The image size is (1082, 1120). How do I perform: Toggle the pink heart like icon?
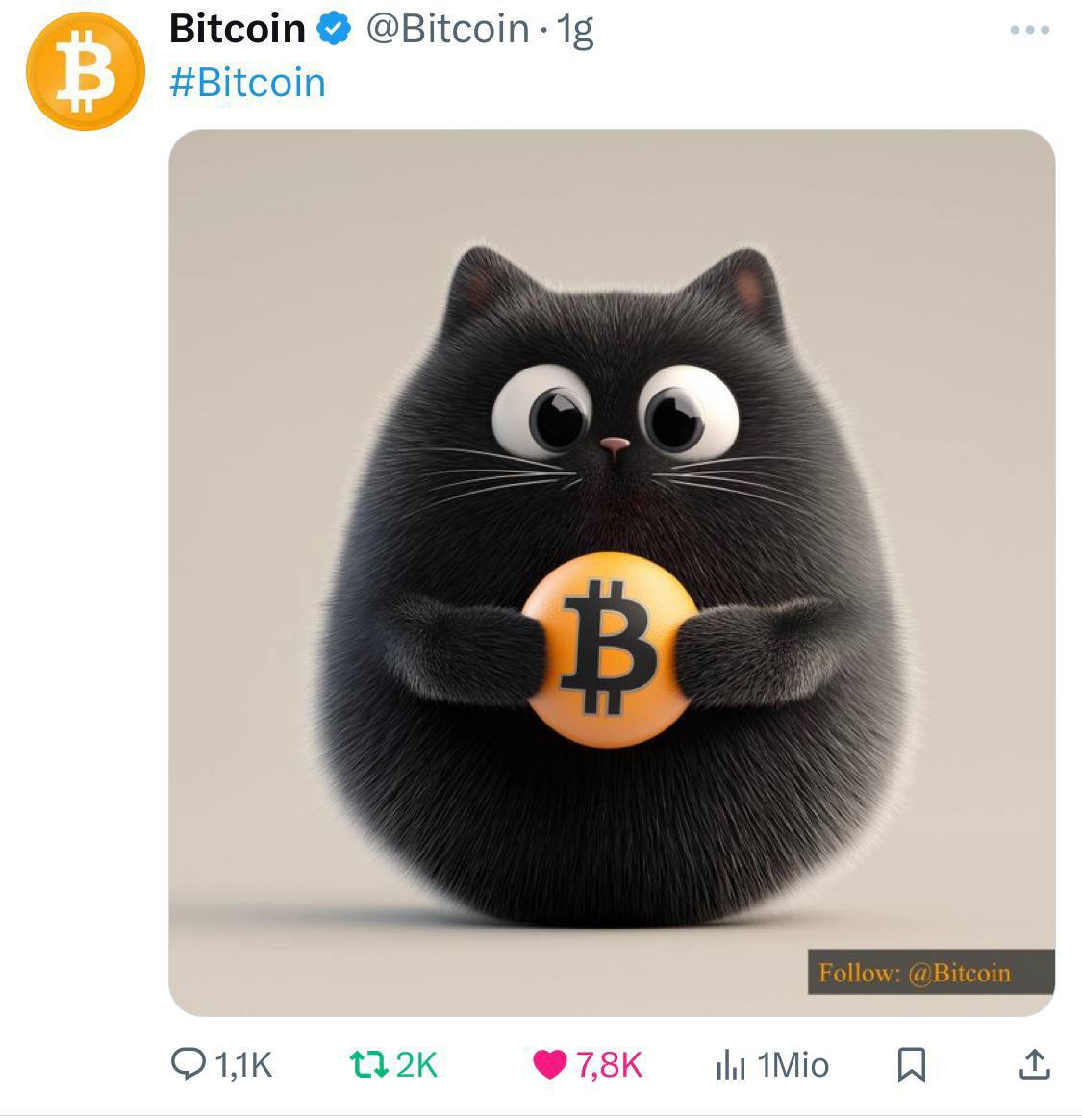[x=550, y=1064]
